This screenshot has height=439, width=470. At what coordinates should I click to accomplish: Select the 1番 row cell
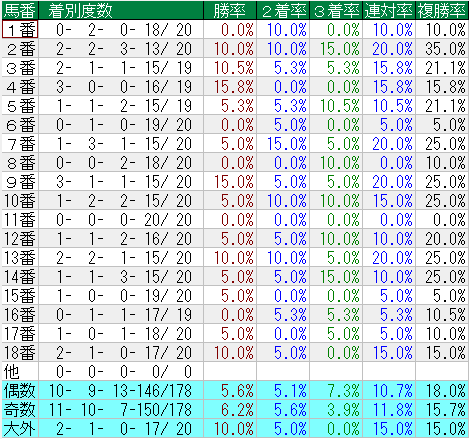coord(20,29)
